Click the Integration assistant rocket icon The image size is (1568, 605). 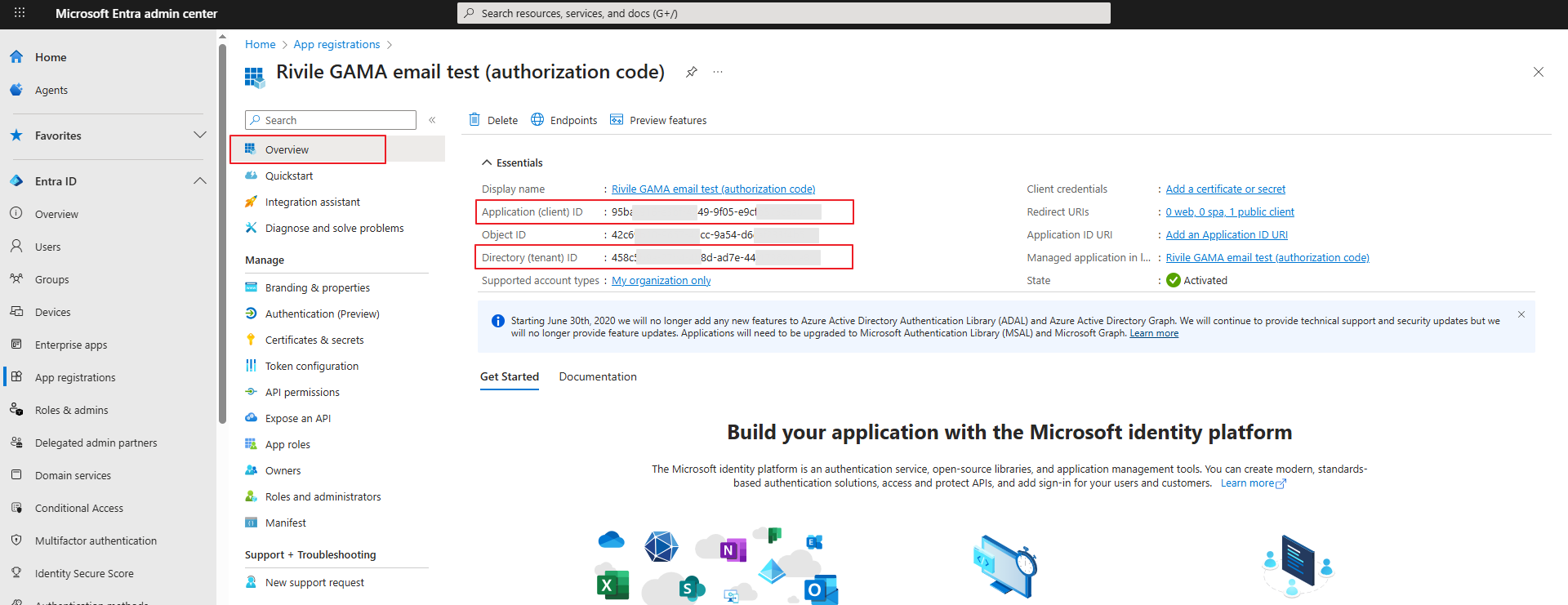click(x=252, y=202)
